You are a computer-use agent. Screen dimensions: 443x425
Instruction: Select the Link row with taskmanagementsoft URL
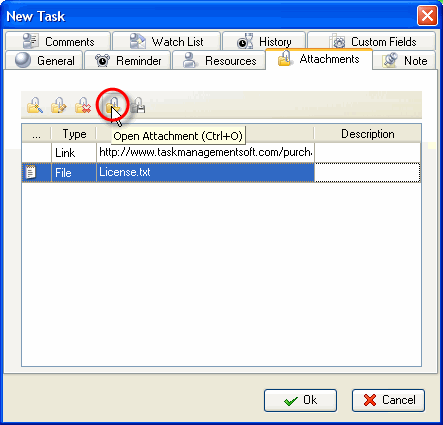[221, 153]
